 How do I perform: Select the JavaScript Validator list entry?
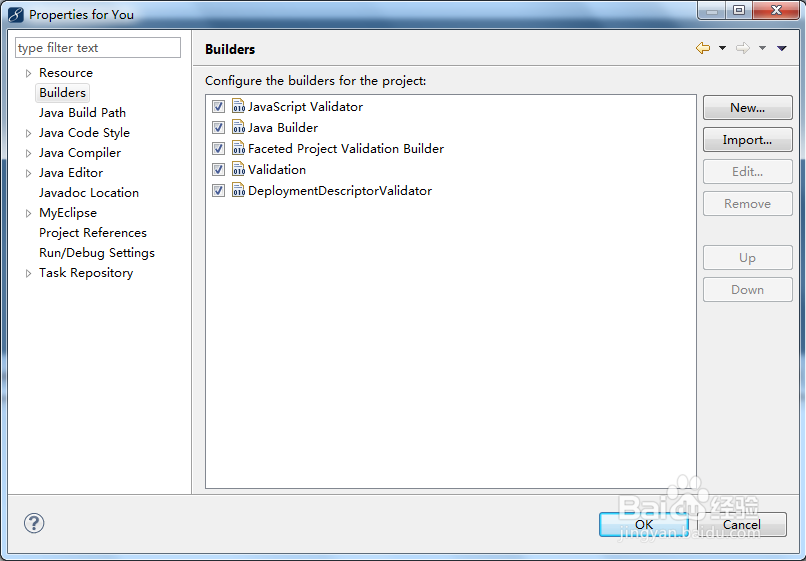tap(305, 106)
